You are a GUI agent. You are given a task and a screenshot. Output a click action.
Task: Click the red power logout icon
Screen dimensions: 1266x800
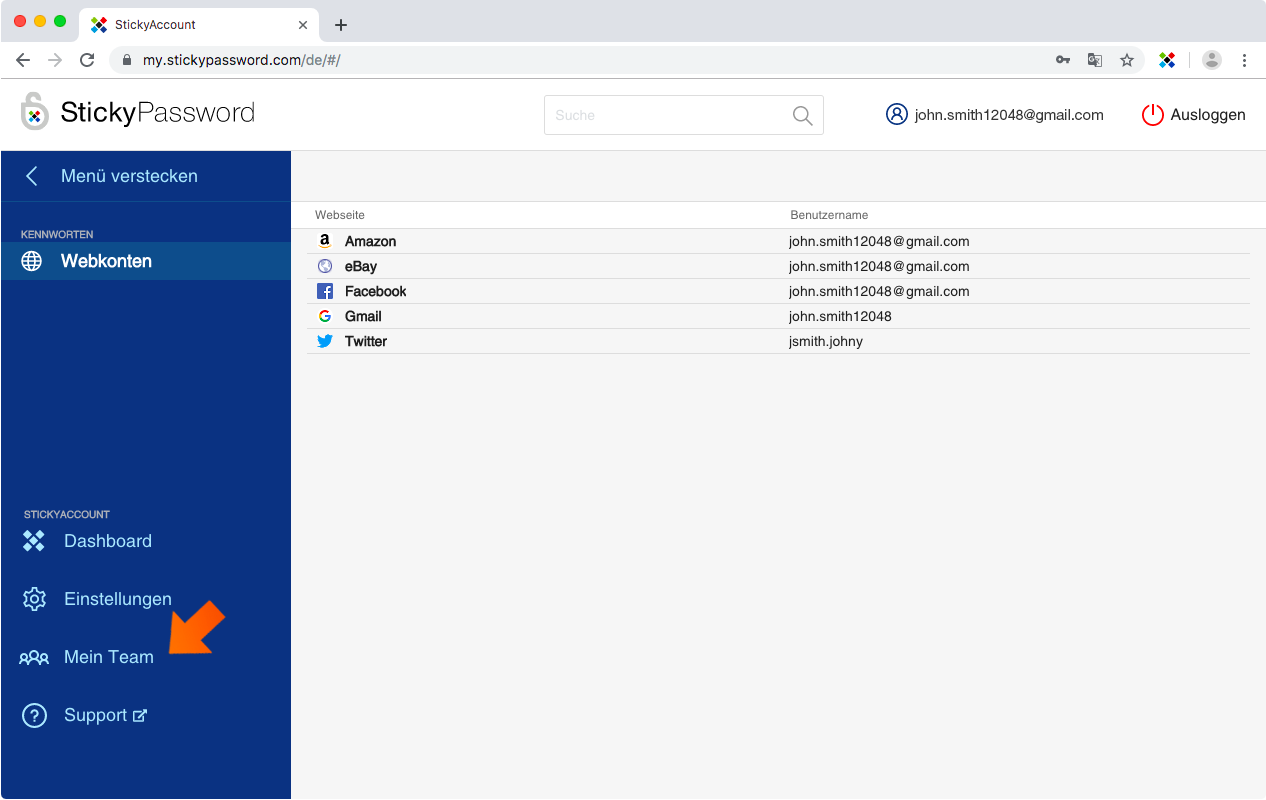tap(1153, 114)
